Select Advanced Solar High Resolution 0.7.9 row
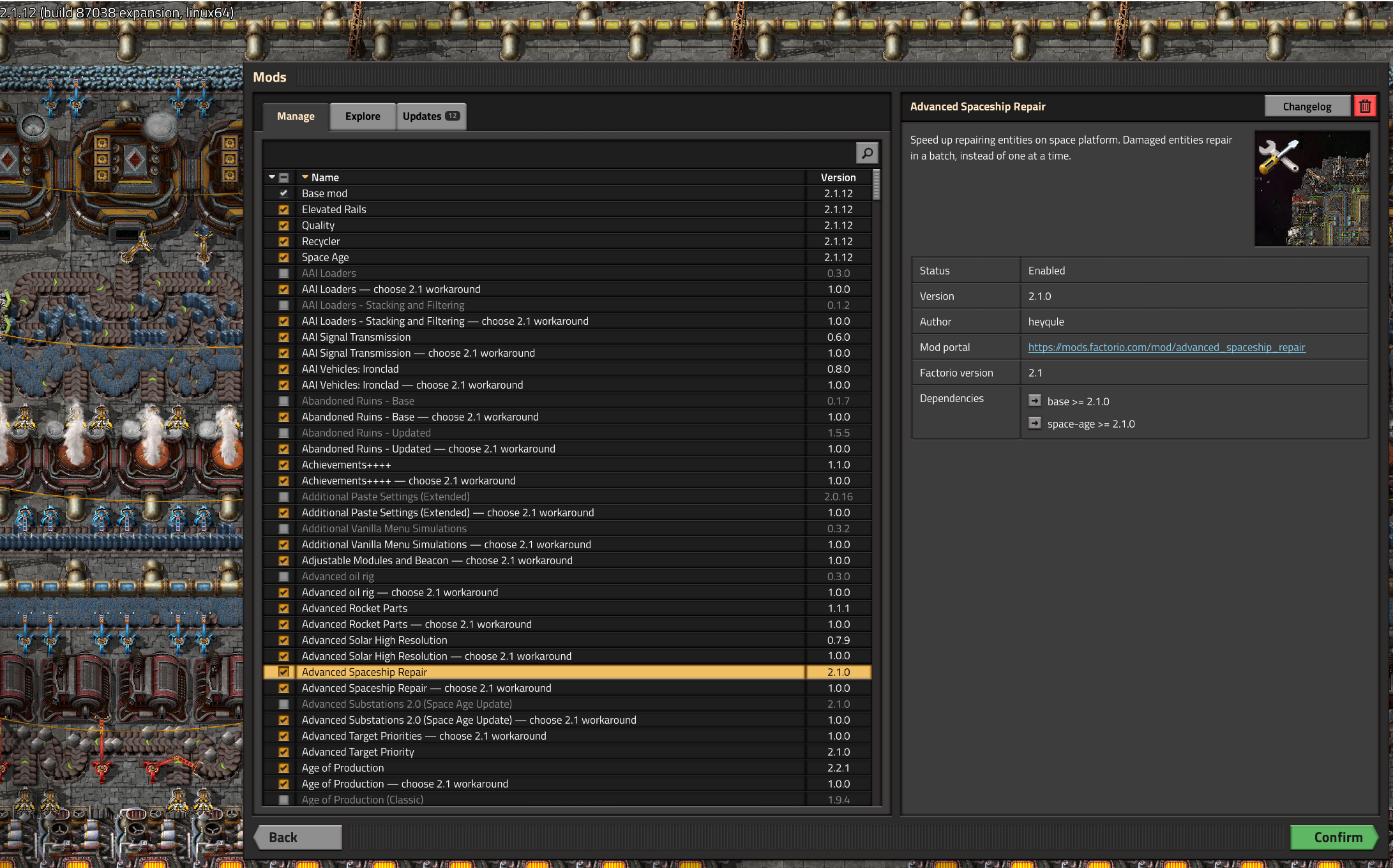The height and width of the screenshot is (868, 1393). click(567, 640)
